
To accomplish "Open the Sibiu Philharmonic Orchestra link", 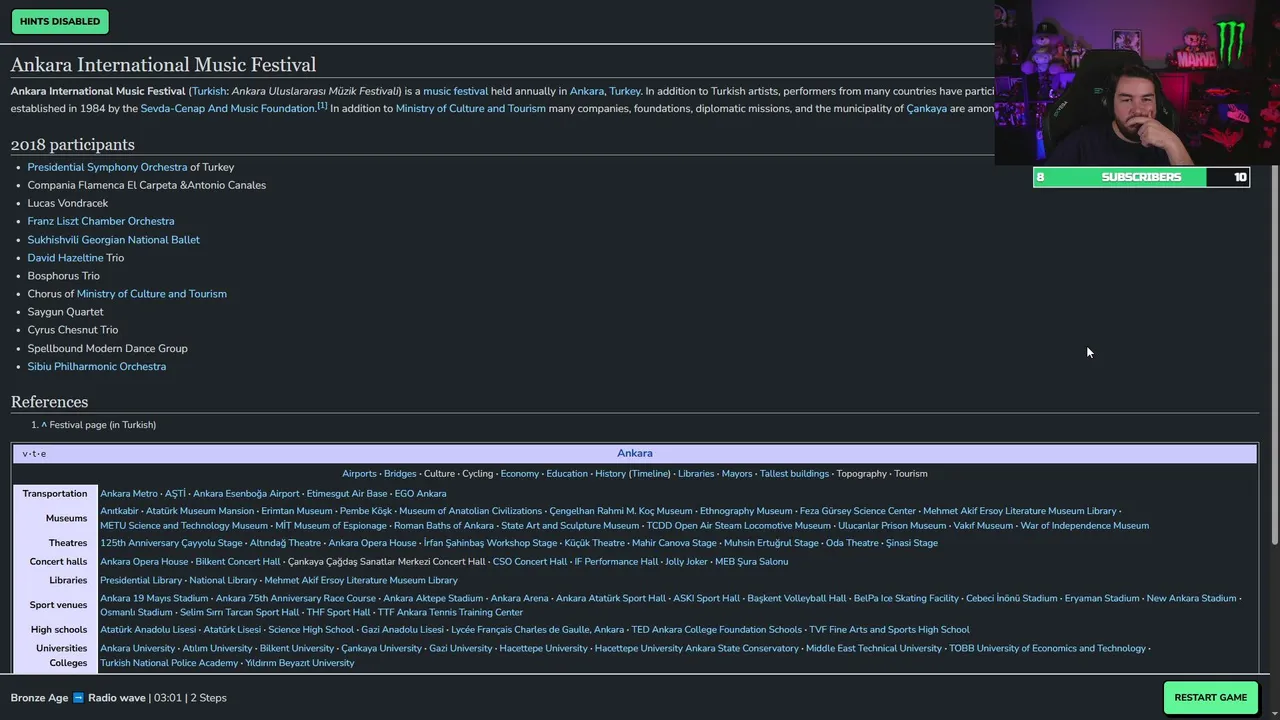I will click(x=96, y=367).
